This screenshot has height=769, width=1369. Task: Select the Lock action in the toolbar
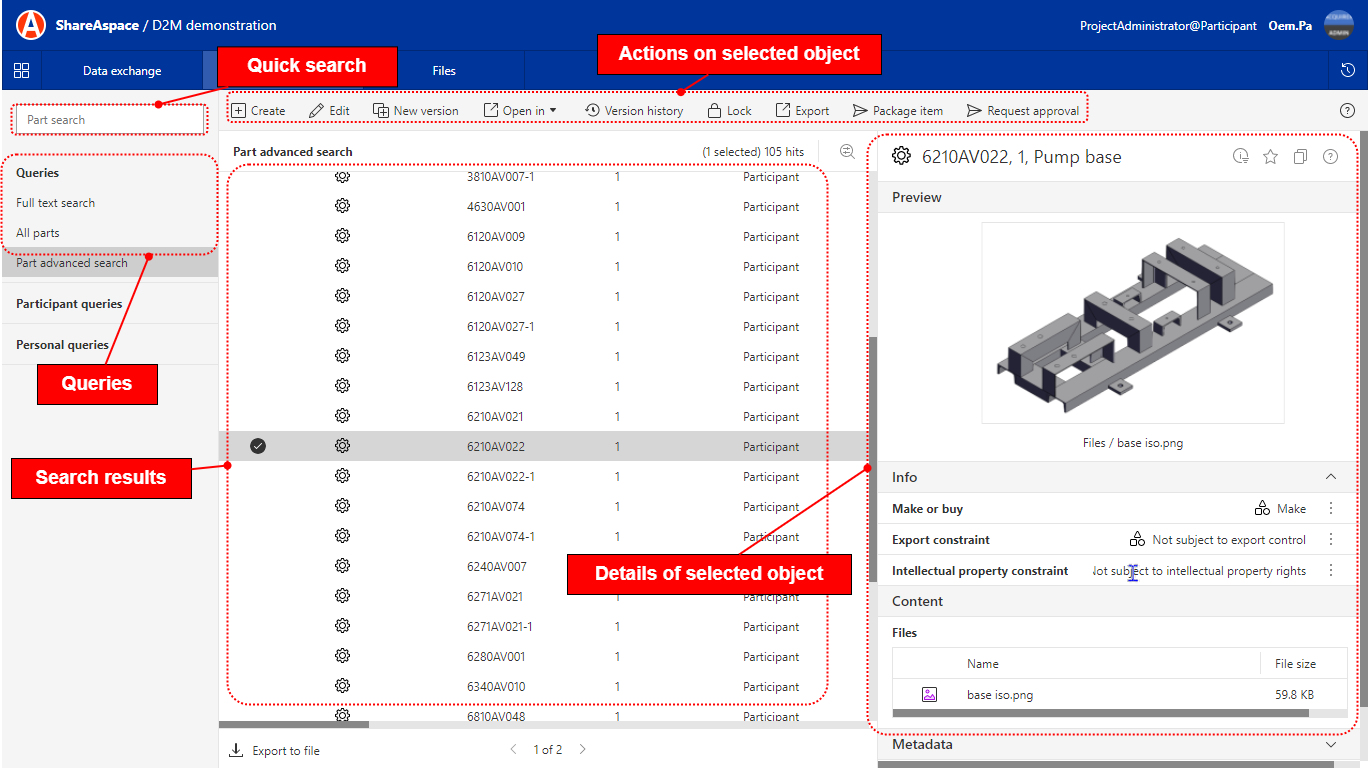point(729,110)
